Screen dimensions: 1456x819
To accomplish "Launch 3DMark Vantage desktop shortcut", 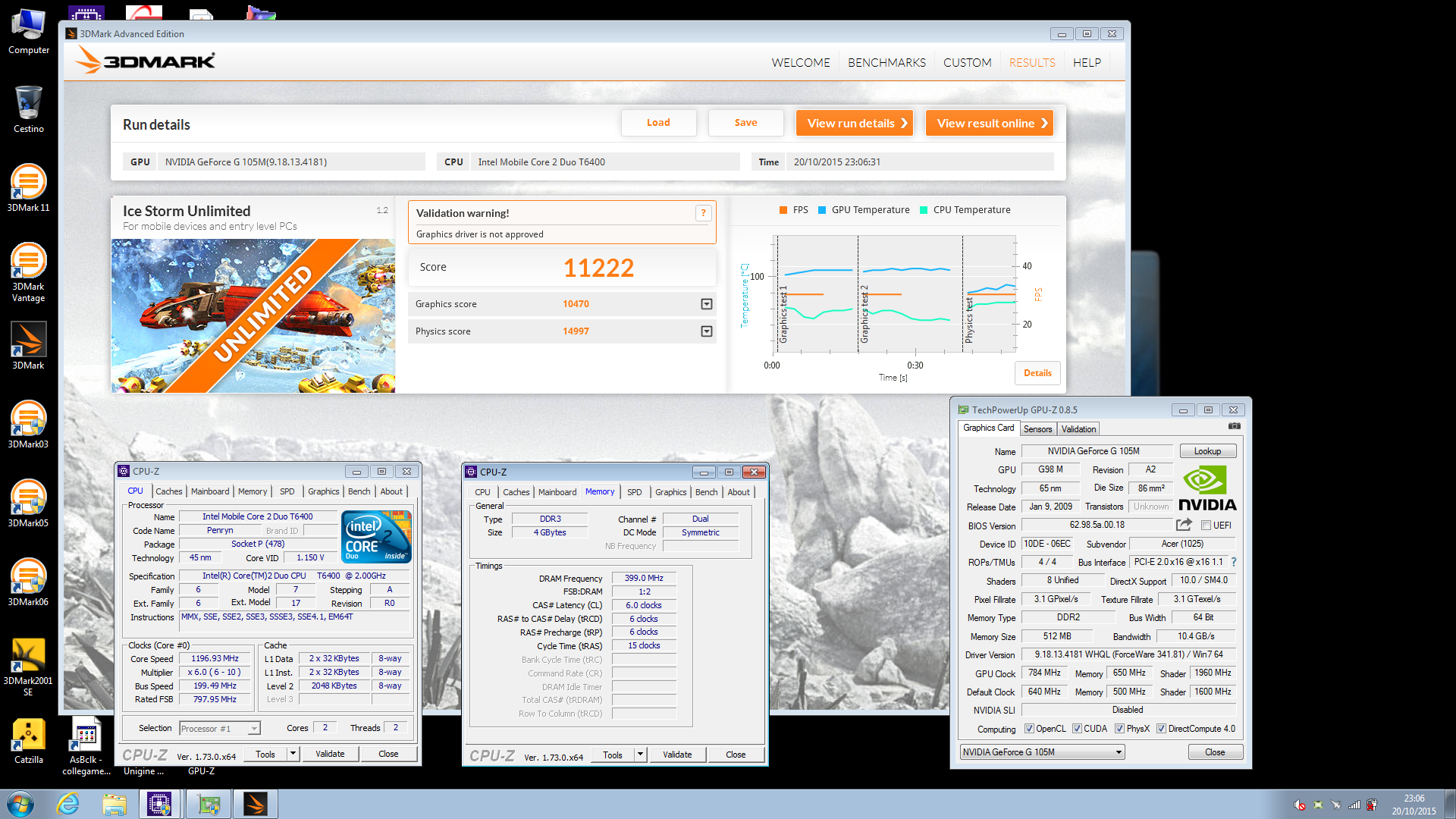I will point(29,271).
